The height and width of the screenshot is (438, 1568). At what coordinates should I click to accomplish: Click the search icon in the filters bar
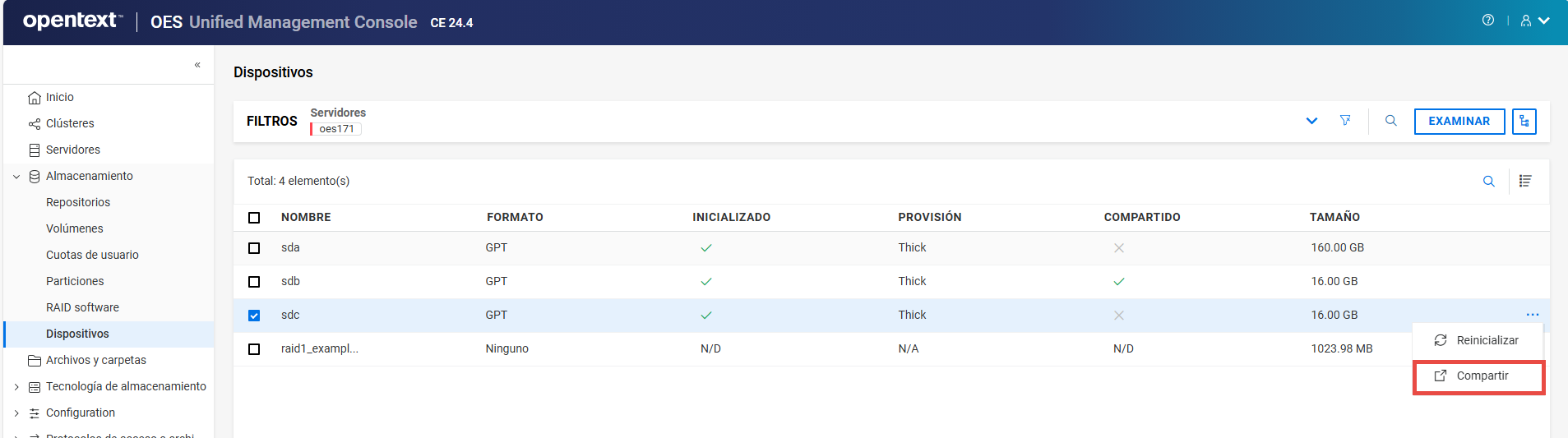(1390, 121)
